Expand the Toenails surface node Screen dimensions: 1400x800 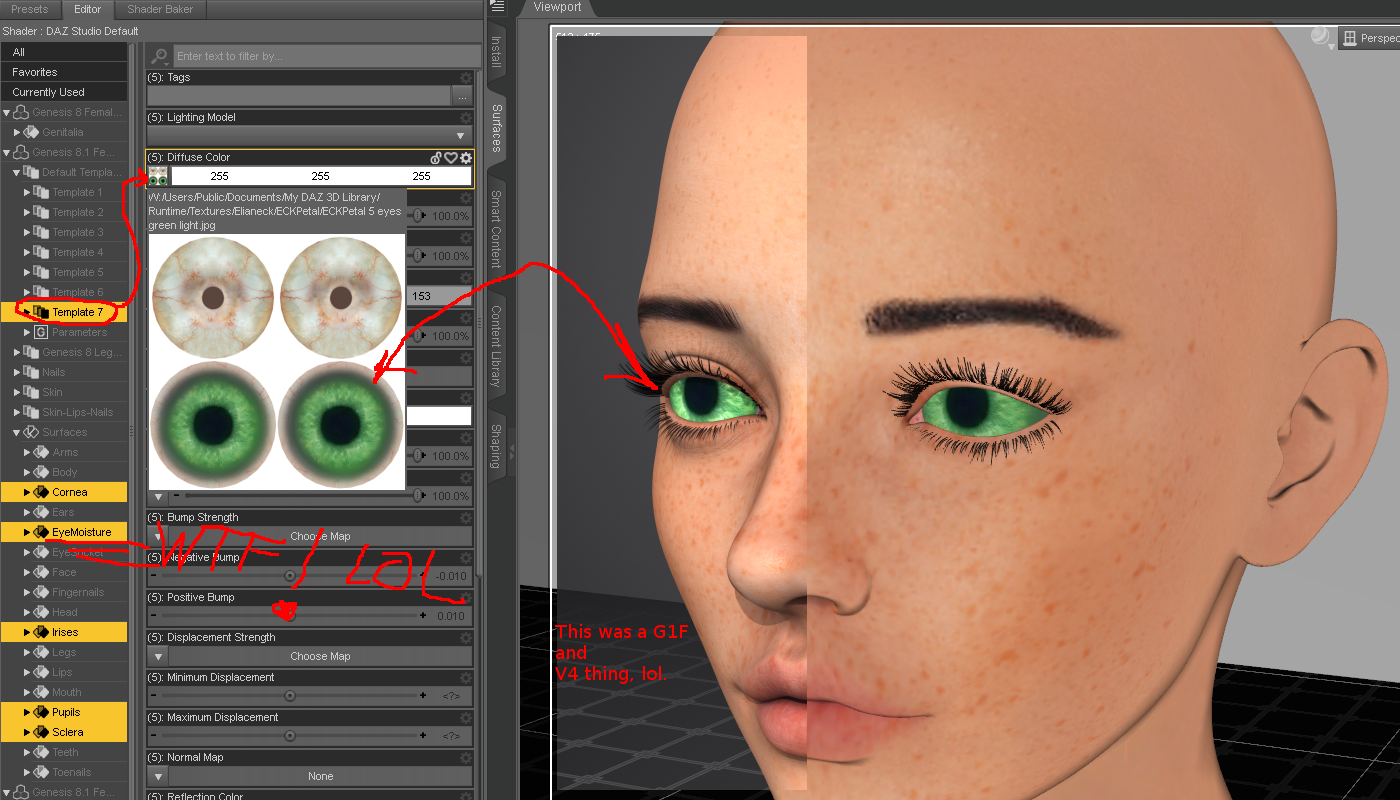pyautogui.click(x=27, y=772)
